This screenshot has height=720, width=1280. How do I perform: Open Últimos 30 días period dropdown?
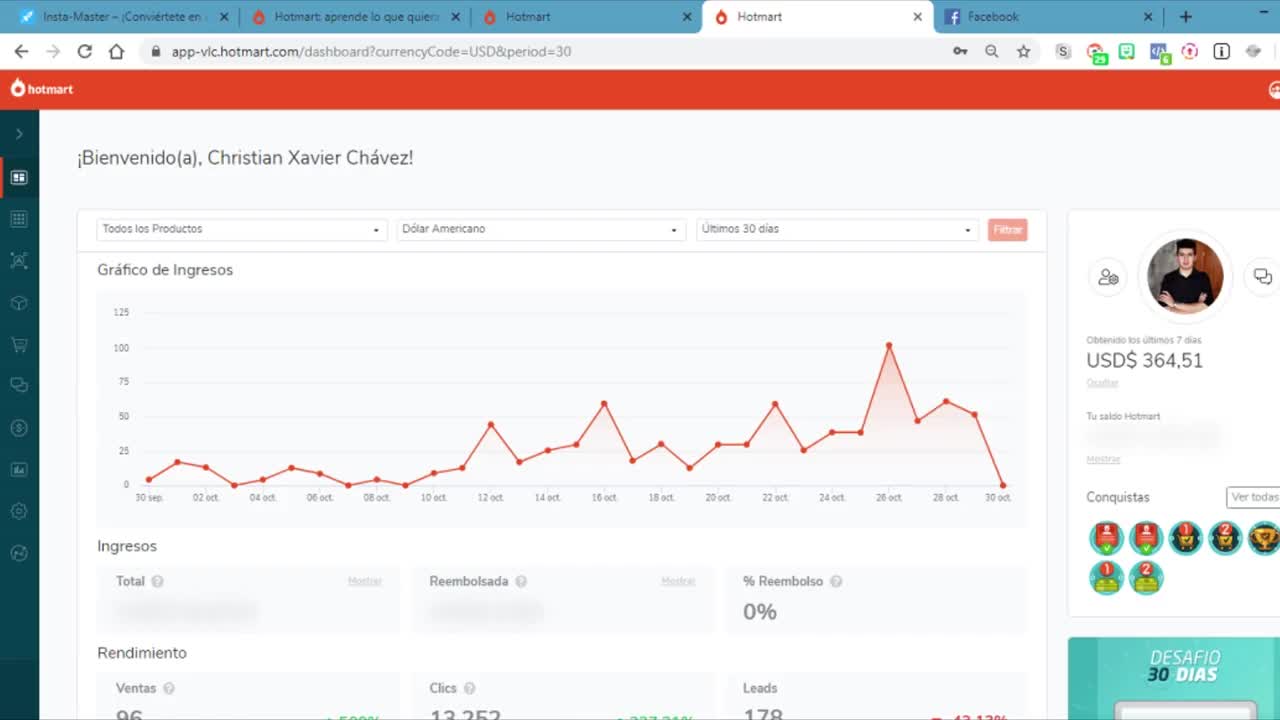(x=837, y=229)
